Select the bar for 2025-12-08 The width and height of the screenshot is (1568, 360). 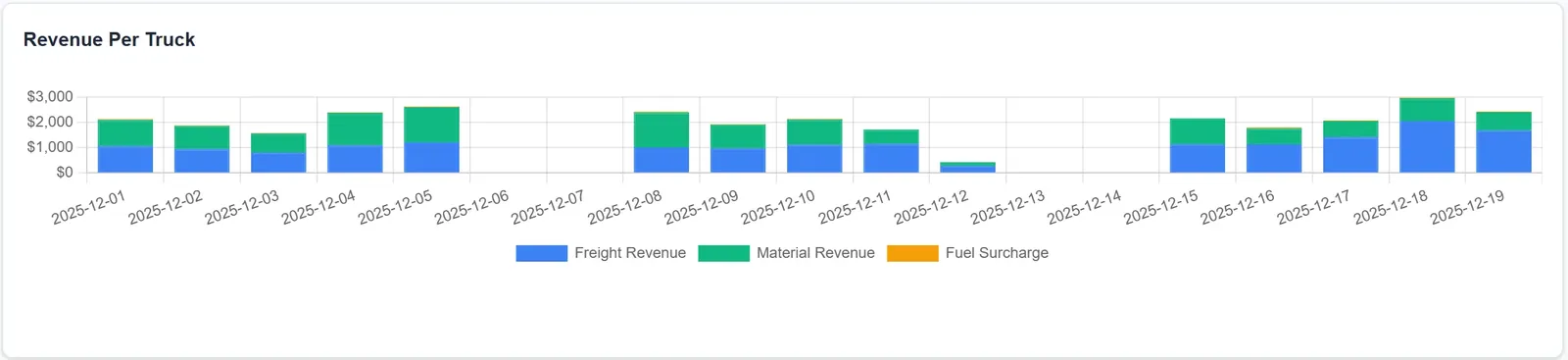tap(661, 142)
